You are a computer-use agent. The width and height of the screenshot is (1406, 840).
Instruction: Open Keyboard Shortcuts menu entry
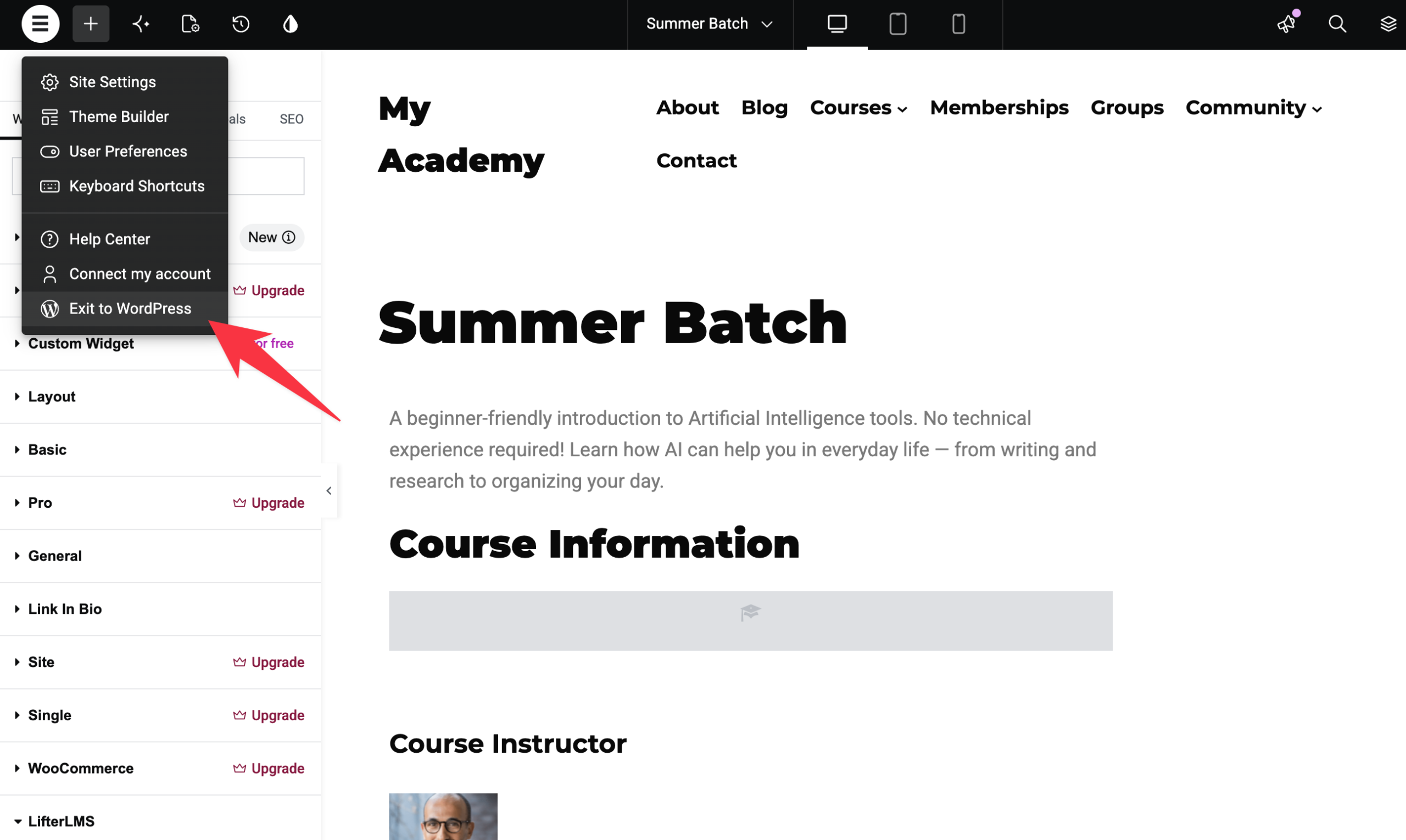pyautogui.click(x=125, y=186)
